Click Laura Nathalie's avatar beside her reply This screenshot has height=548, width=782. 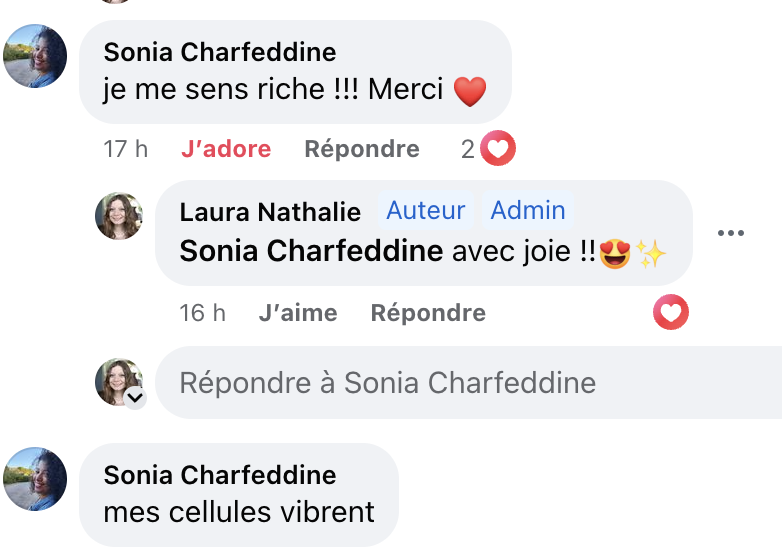(119, 216)
